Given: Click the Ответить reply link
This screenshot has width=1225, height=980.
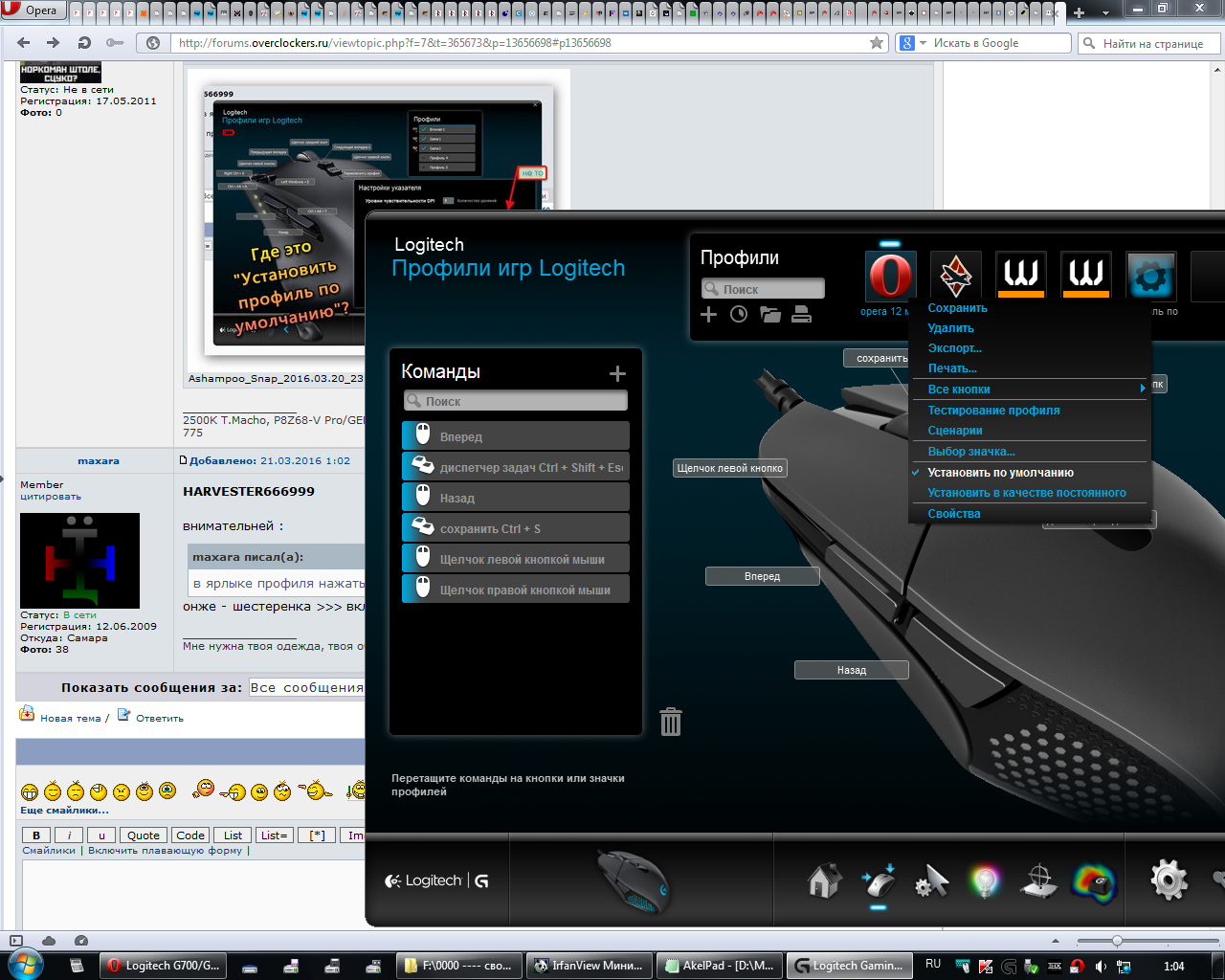Looking at the screenshot, I should 159,718.
